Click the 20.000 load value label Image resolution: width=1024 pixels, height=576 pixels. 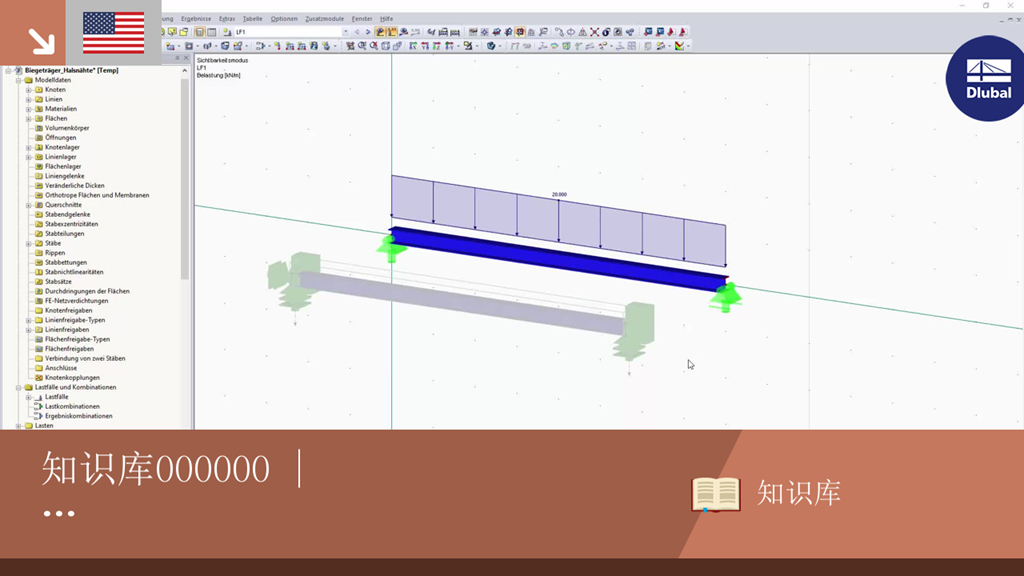559,195
